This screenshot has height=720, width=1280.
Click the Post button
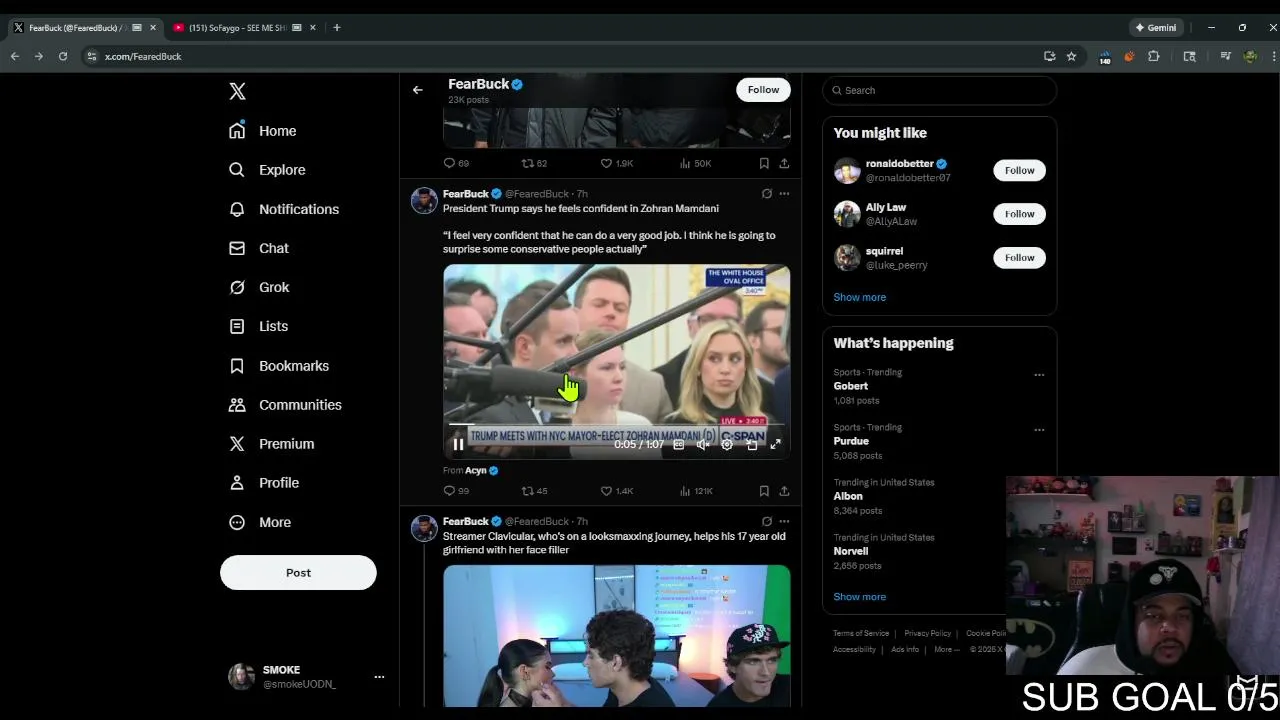click(298, 573)
